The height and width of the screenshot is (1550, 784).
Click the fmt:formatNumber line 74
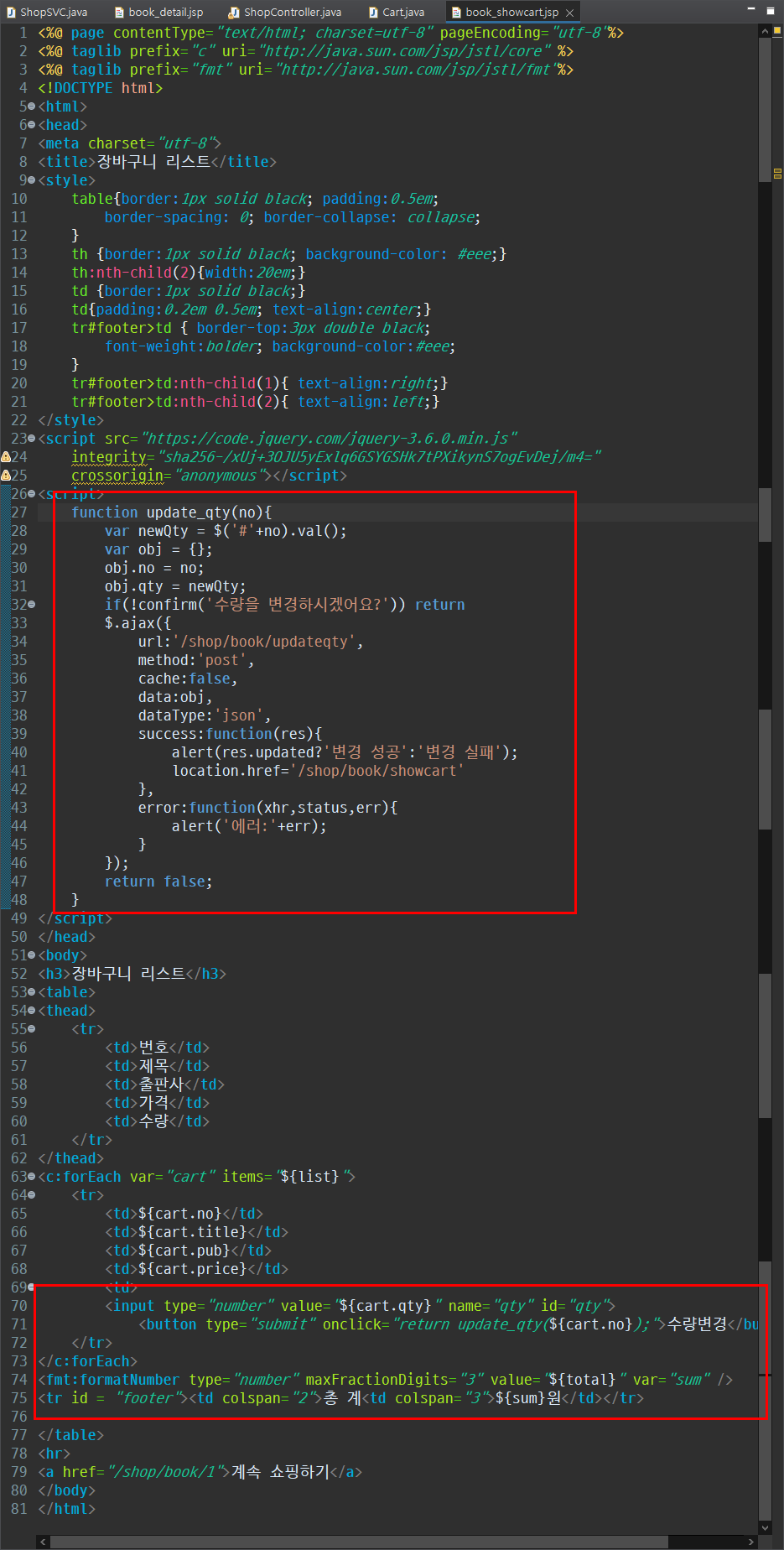(385, 1379)
